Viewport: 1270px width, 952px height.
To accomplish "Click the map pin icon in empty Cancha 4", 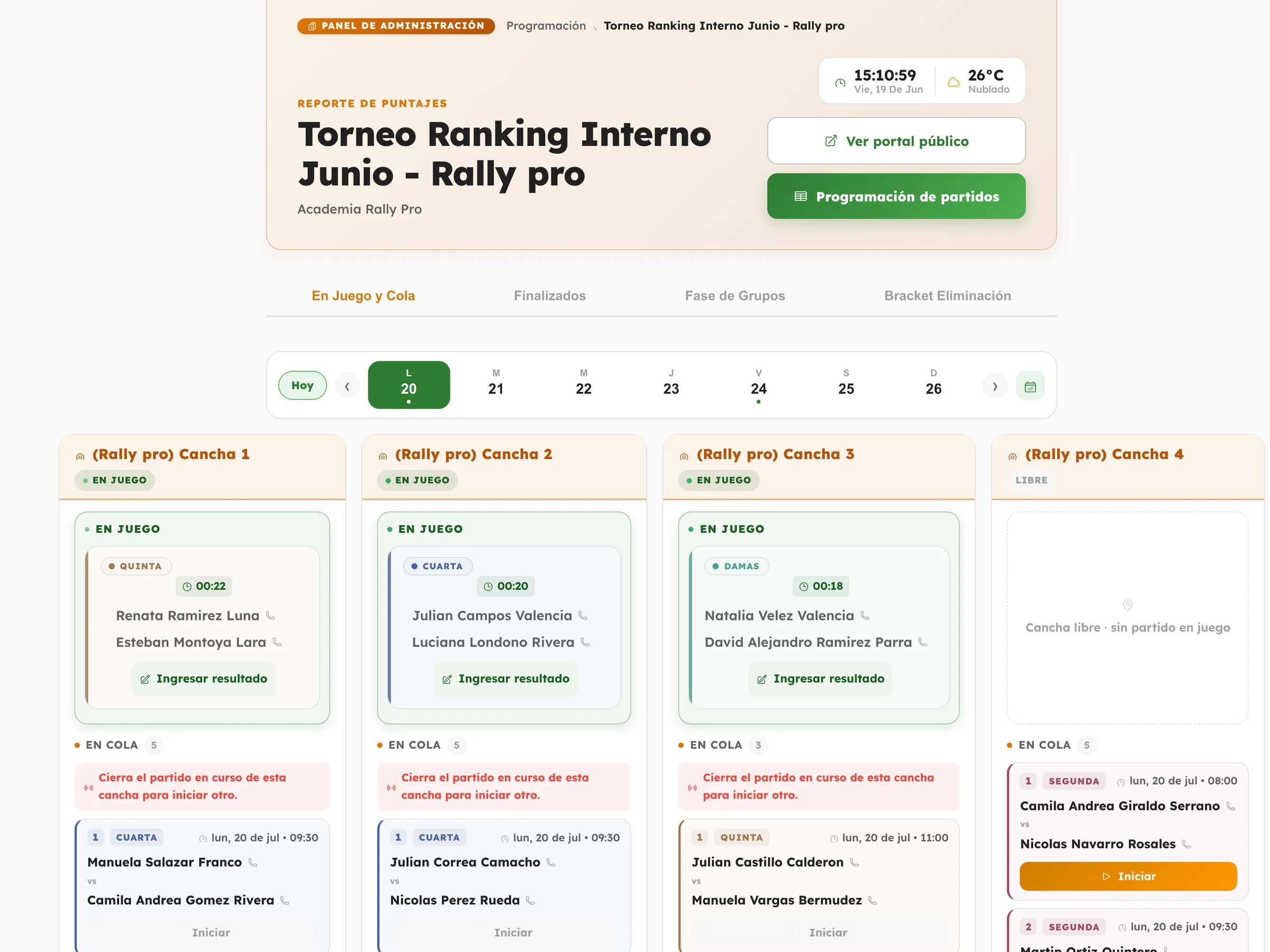I will pyautogui.click(x=1127, y=605).
